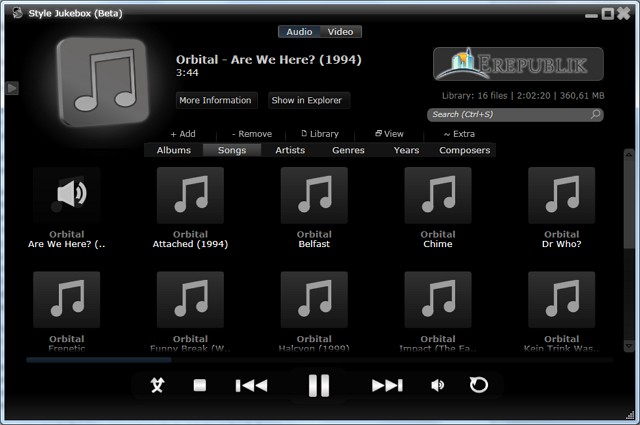Click the large album art icon
Screen dimensions: 640x425
[104, 81]
